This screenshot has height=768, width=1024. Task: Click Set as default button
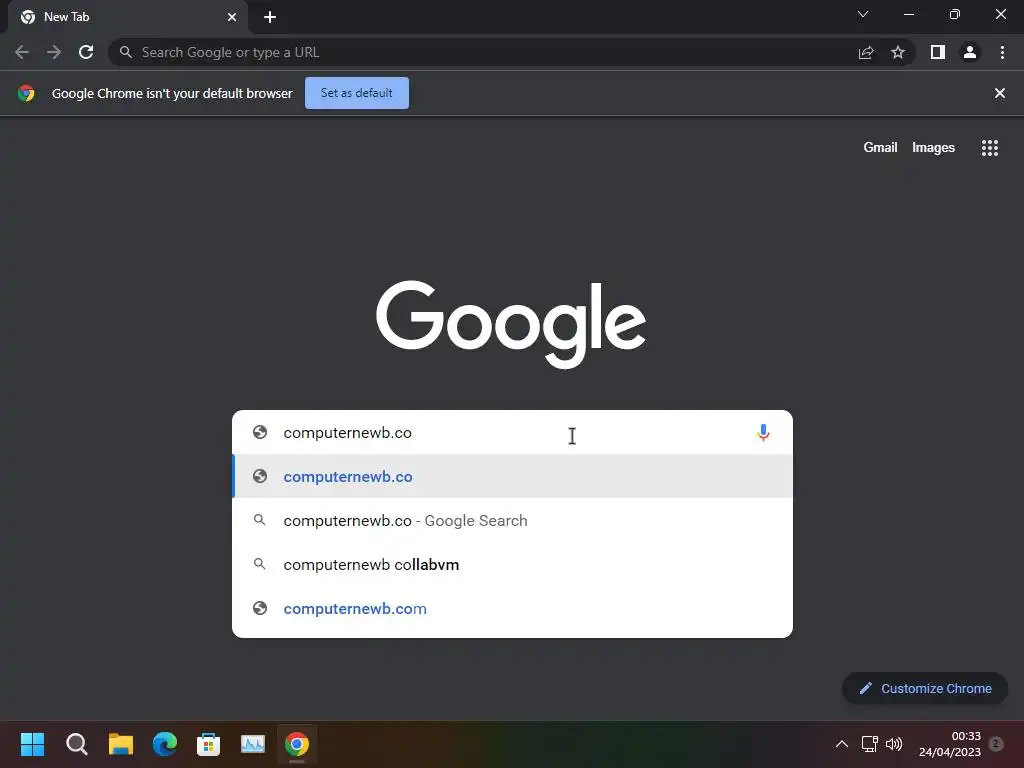pyautogui.click(x=357, y=93)
